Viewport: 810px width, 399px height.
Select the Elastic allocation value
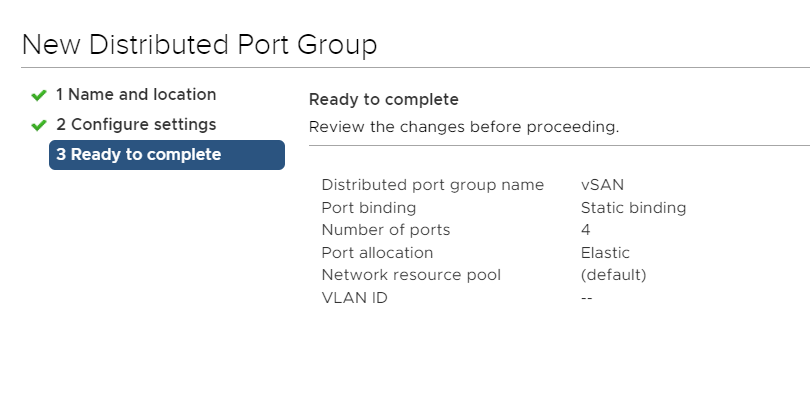605,253
